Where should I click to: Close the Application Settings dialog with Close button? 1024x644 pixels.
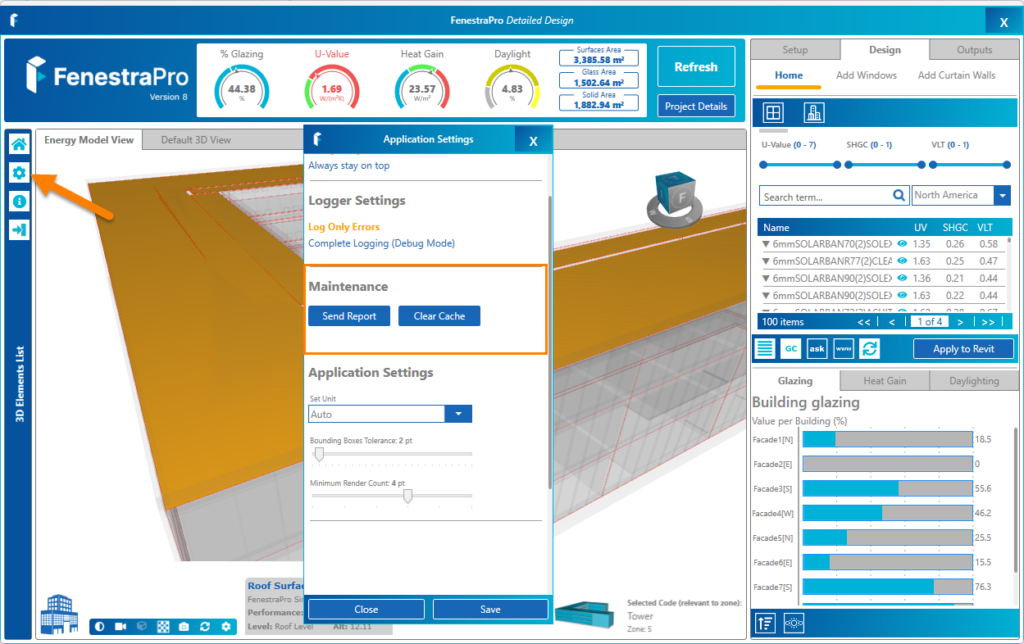[x=366, y=609]
